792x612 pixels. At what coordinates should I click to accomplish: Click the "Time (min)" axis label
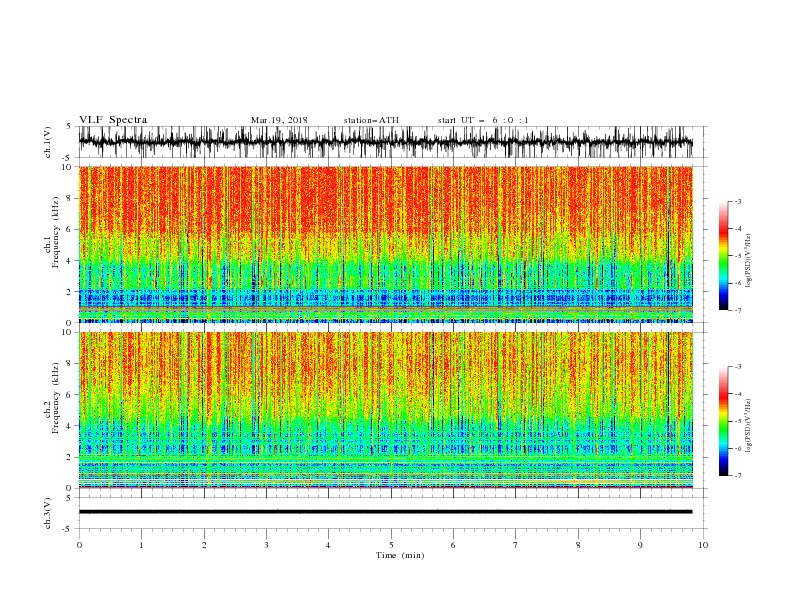coord(400,555)
